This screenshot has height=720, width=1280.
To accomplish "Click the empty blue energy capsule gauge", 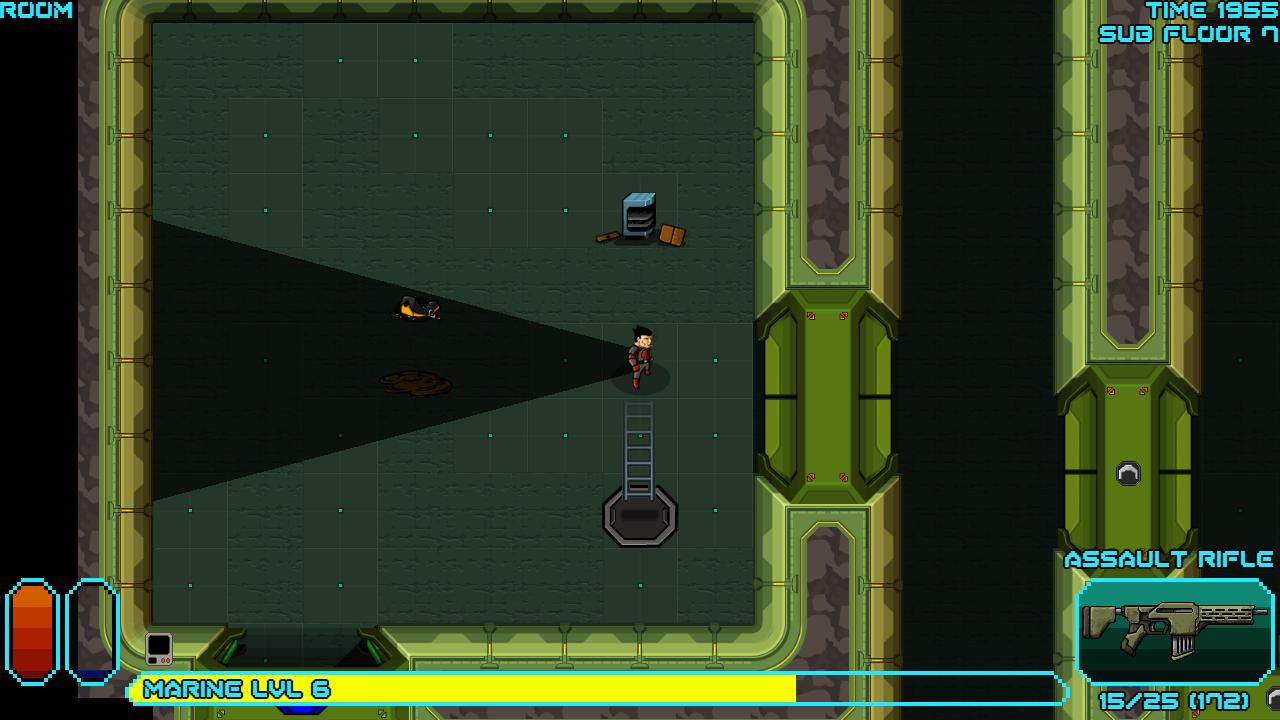I will click(93, 632).
